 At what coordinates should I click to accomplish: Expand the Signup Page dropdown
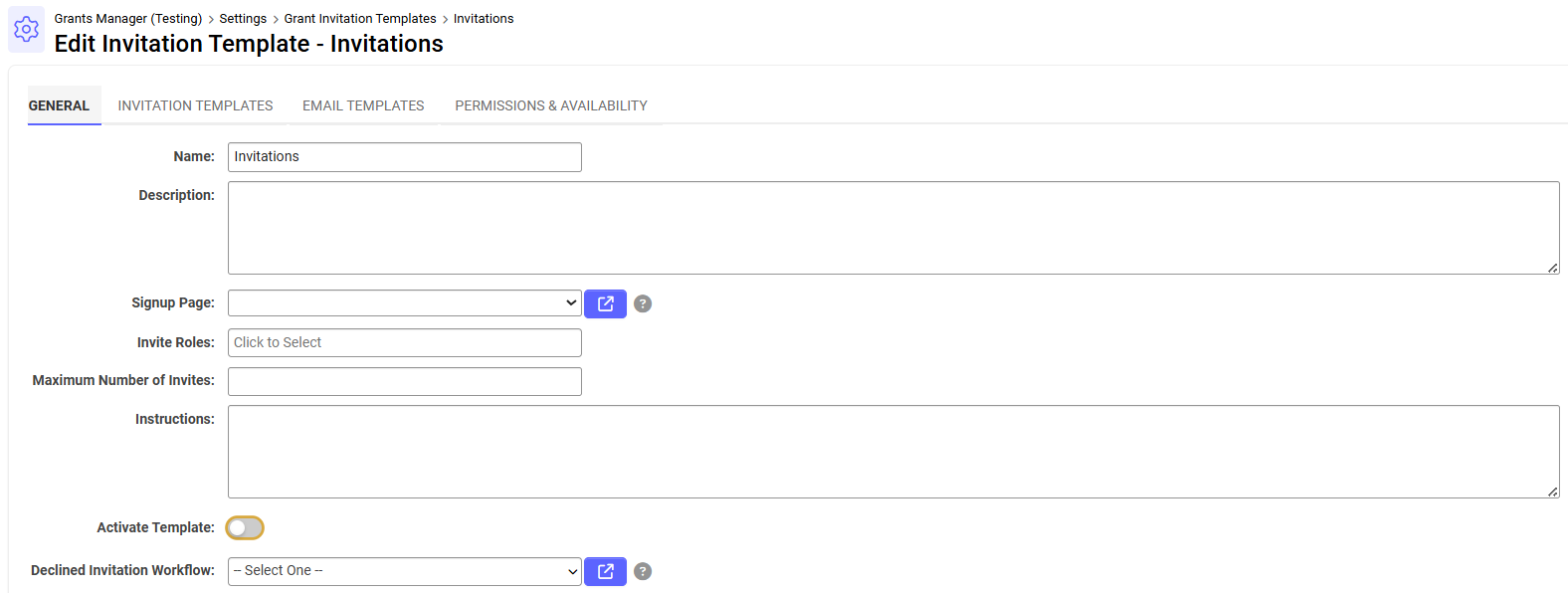404,303
